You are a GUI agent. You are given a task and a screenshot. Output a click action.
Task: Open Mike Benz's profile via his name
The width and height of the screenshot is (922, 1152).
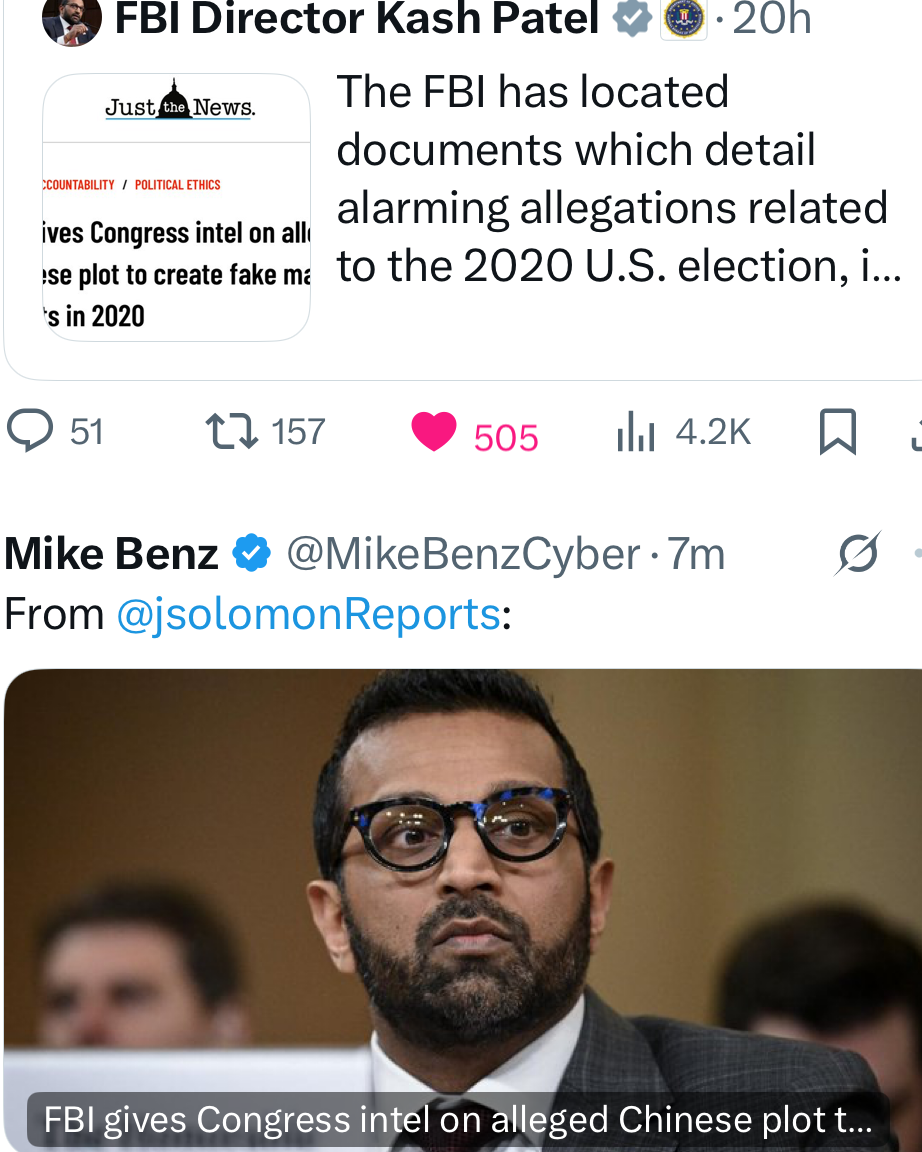(111, 554)
